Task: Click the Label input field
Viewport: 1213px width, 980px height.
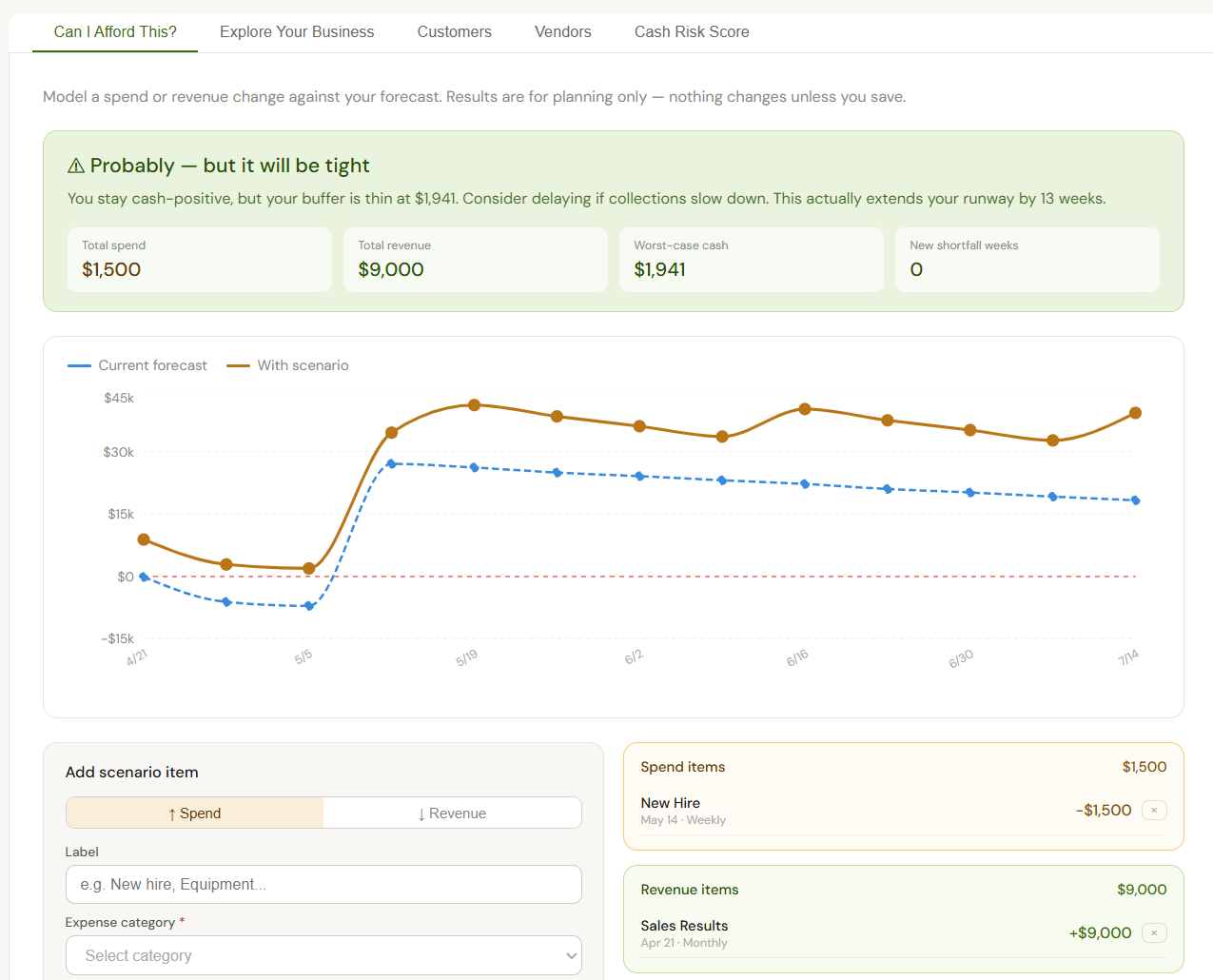Action: (x=323, y=885)
